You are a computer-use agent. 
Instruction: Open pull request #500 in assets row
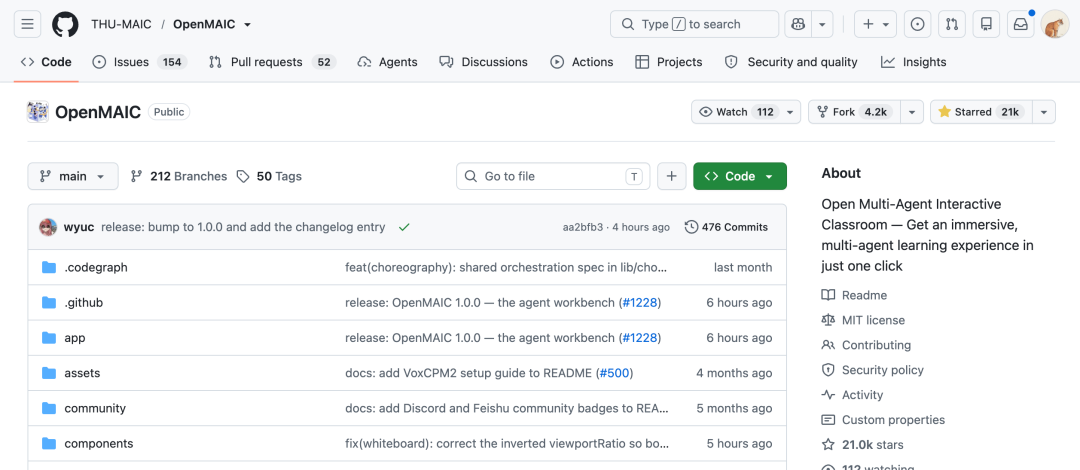[614, 373]
